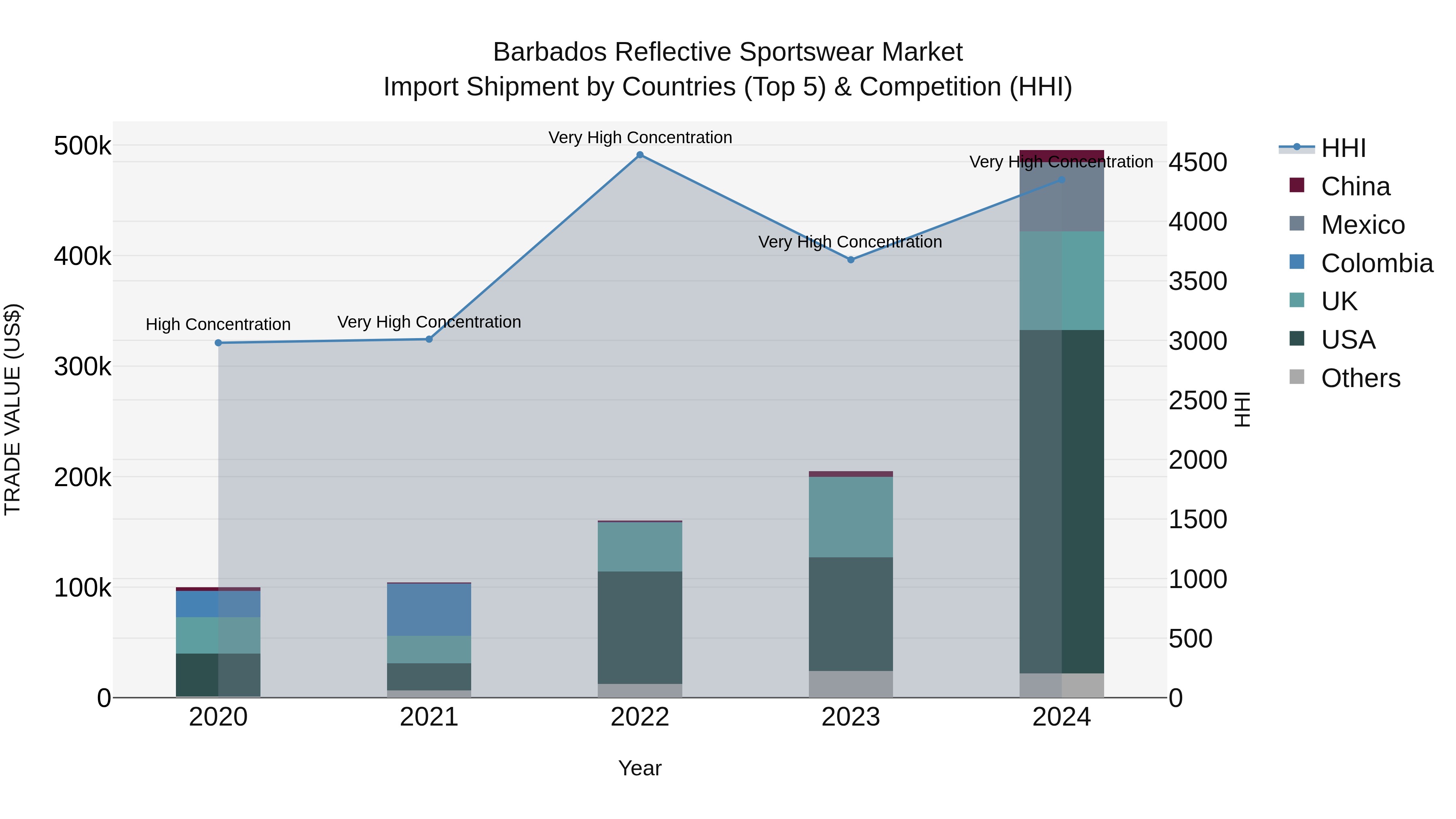Click the 'TRADE VALUE (US$)' axis title
Viewport: 1456px width, 819px height.
click(x=13, y=409)
